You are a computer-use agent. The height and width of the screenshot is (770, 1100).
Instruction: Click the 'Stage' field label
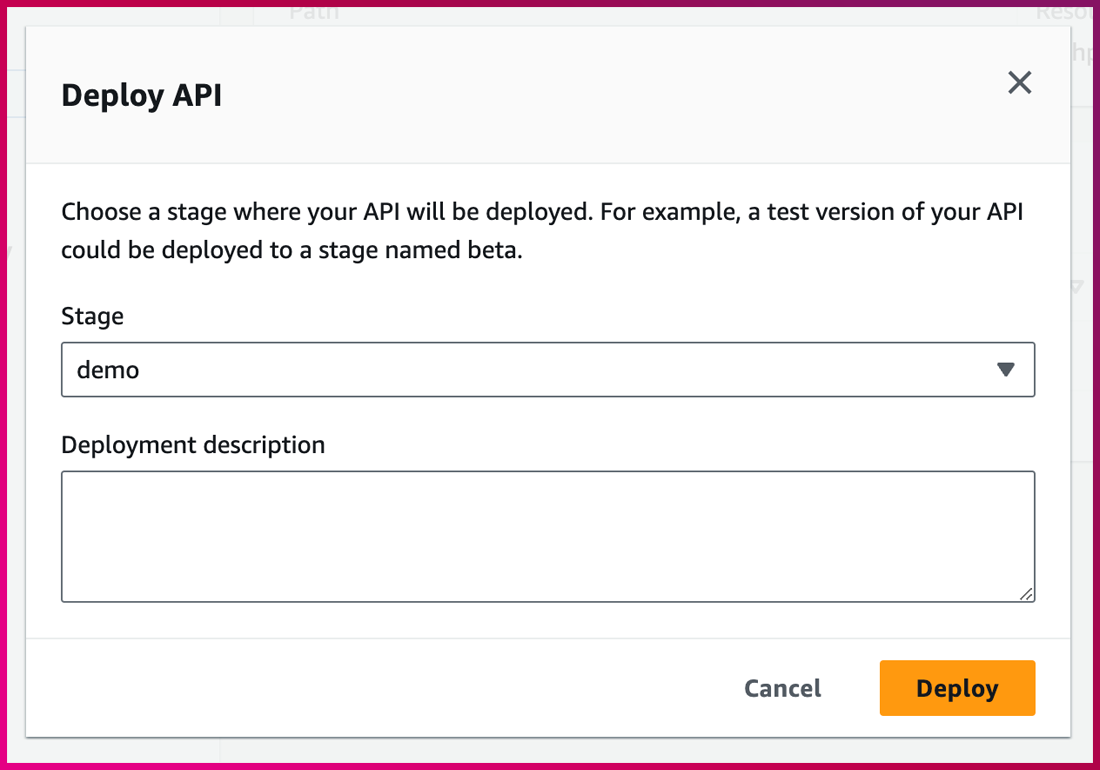pyautogui.click(x=92, y=316)
